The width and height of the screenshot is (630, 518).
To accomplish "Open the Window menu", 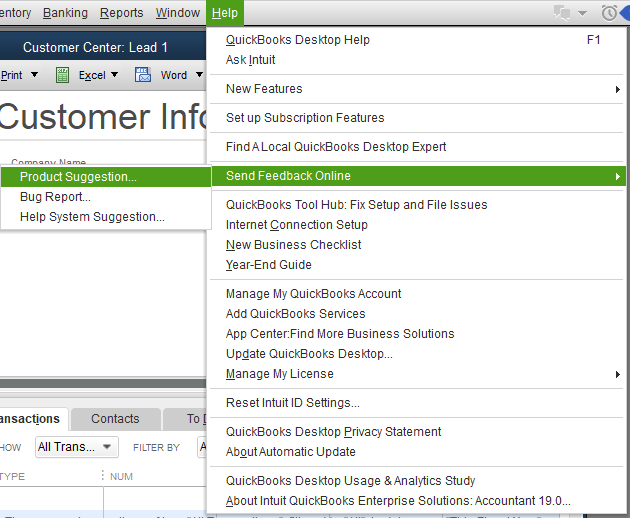I will [x=178, y=13].
